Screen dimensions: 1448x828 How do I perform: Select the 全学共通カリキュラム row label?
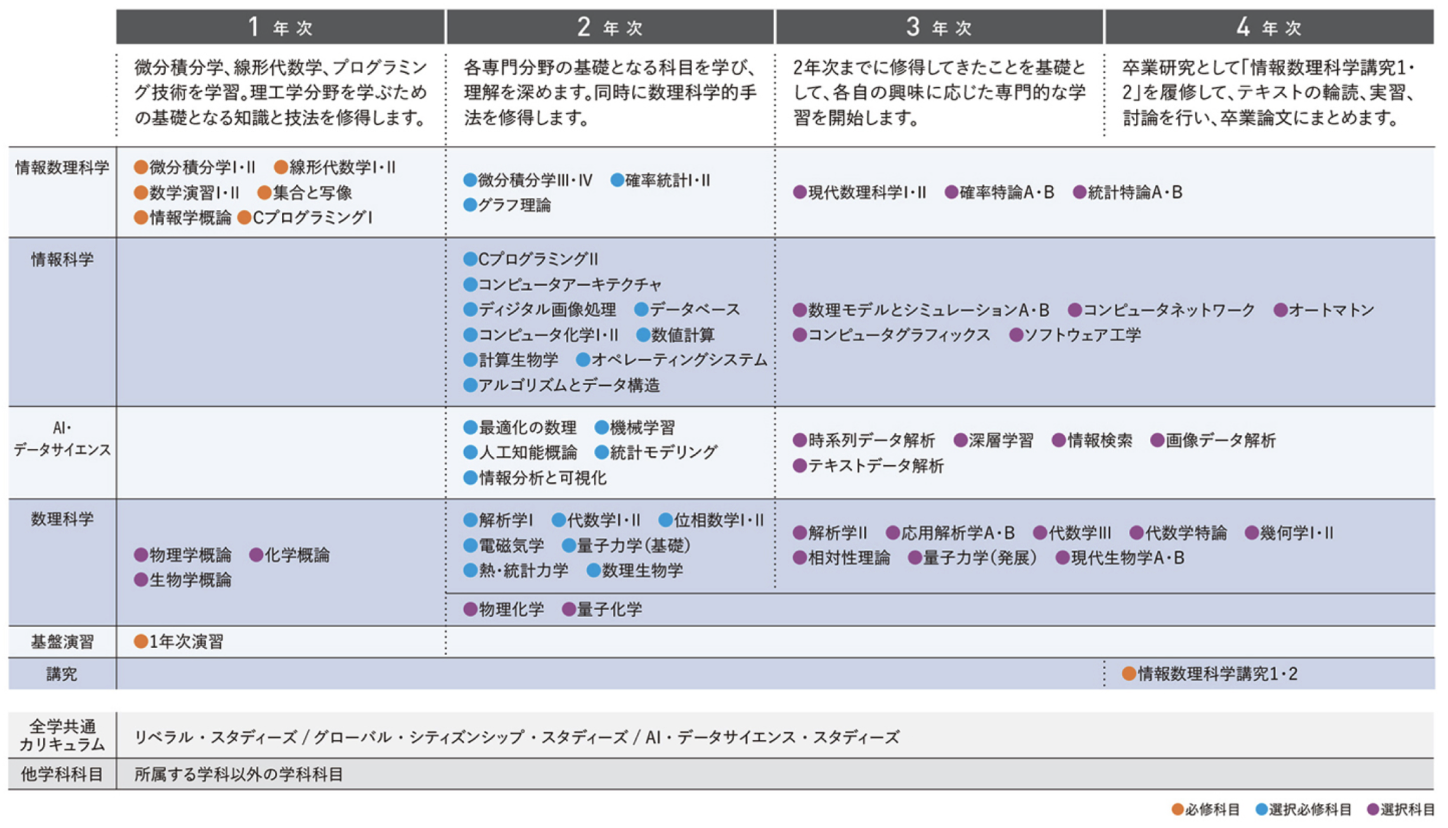click(x=62, y=736)
